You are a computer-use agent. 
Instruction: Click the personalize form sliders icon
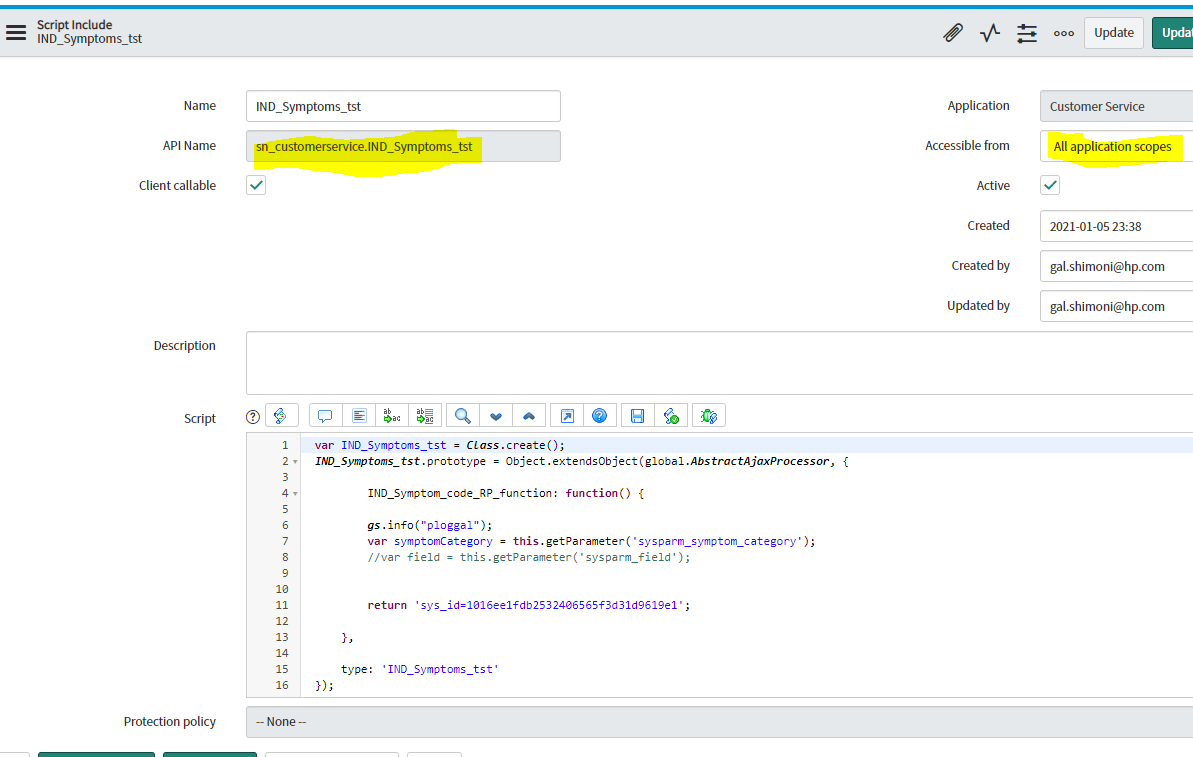[1027, 33]
